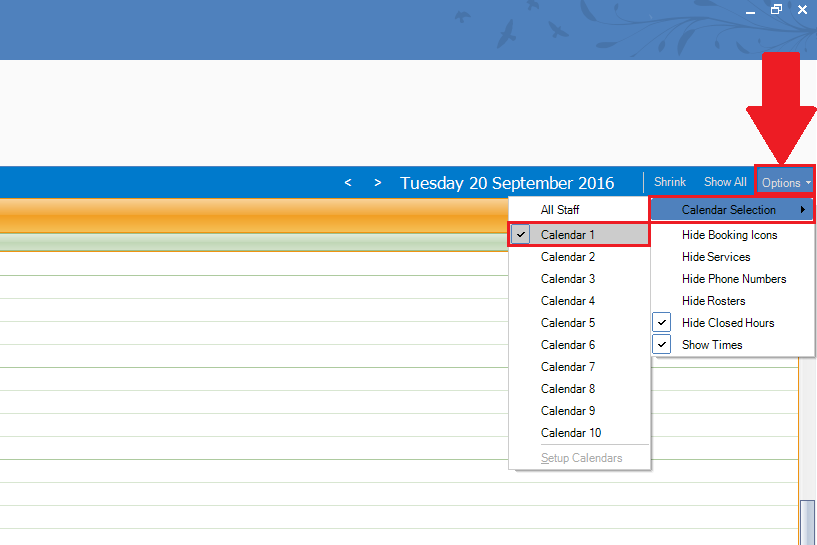The width and height of the screenshot is (817, 545).
Task: Click the Tuesday 20 September 2016 date
Action: (507, 183)
